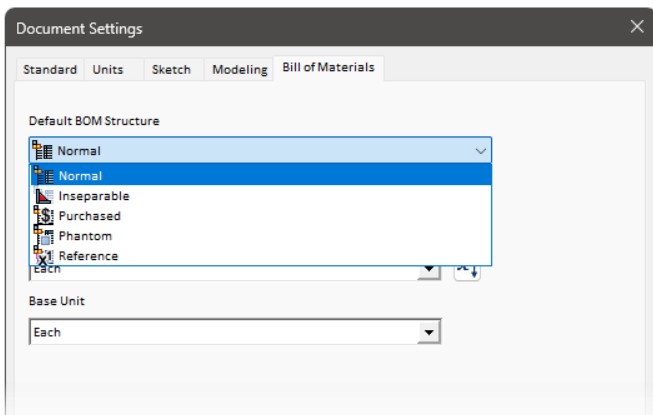
Task: Click the Normal text in the combo box header
Action: pos(80,151)
